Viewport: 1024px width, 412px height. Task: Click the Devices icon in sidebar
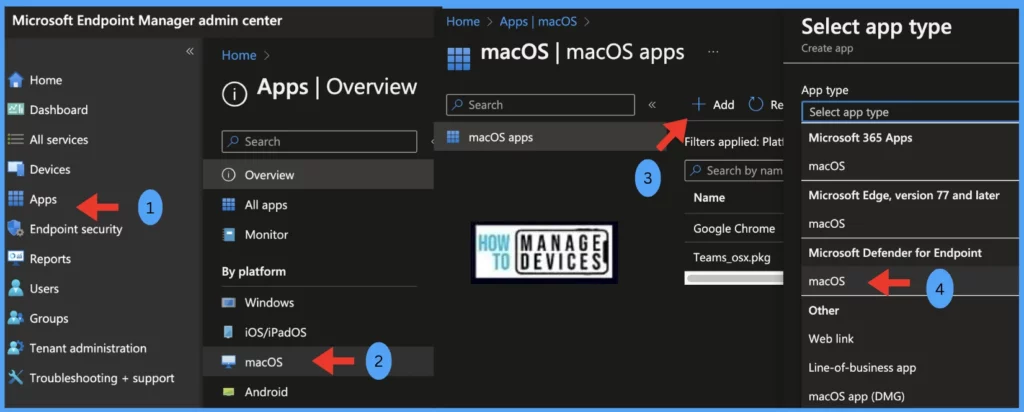pyautogui.click(x=16, y=169)
